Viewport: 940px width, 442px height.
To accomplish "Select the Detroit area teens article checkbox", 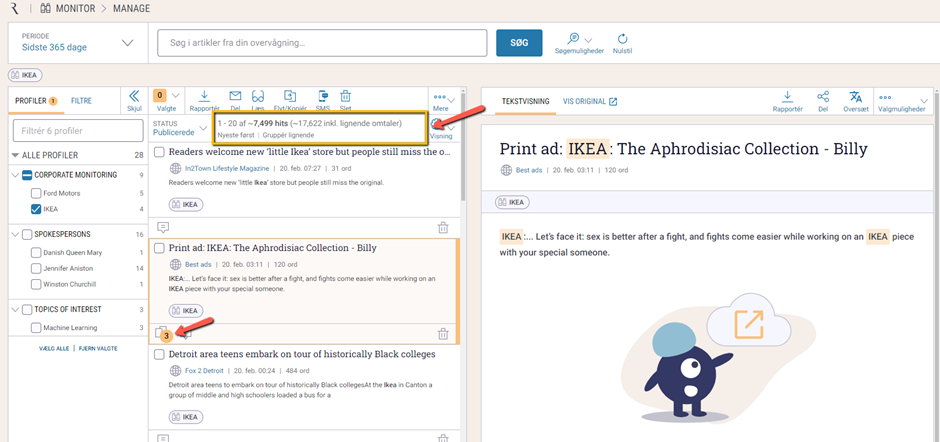I will click(159, 354).
